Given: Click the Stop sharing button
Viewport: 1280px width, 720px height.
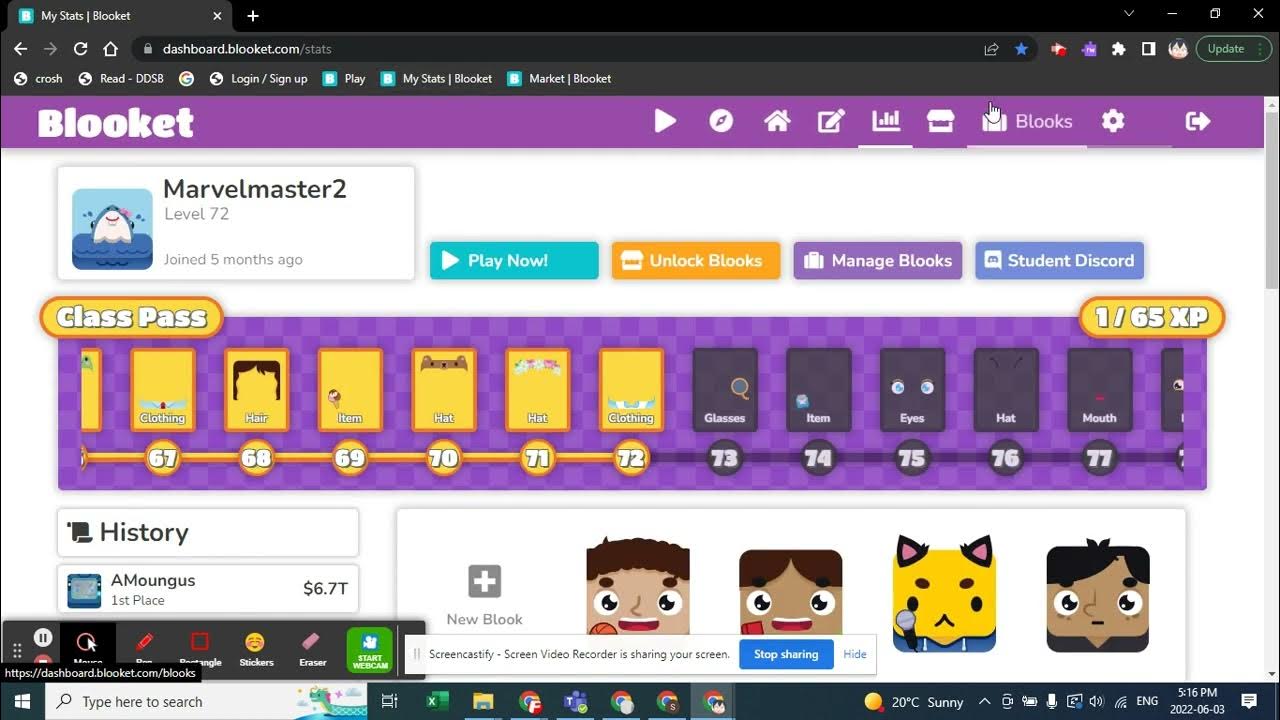Looking at the screenshot, I should [786, 654].
